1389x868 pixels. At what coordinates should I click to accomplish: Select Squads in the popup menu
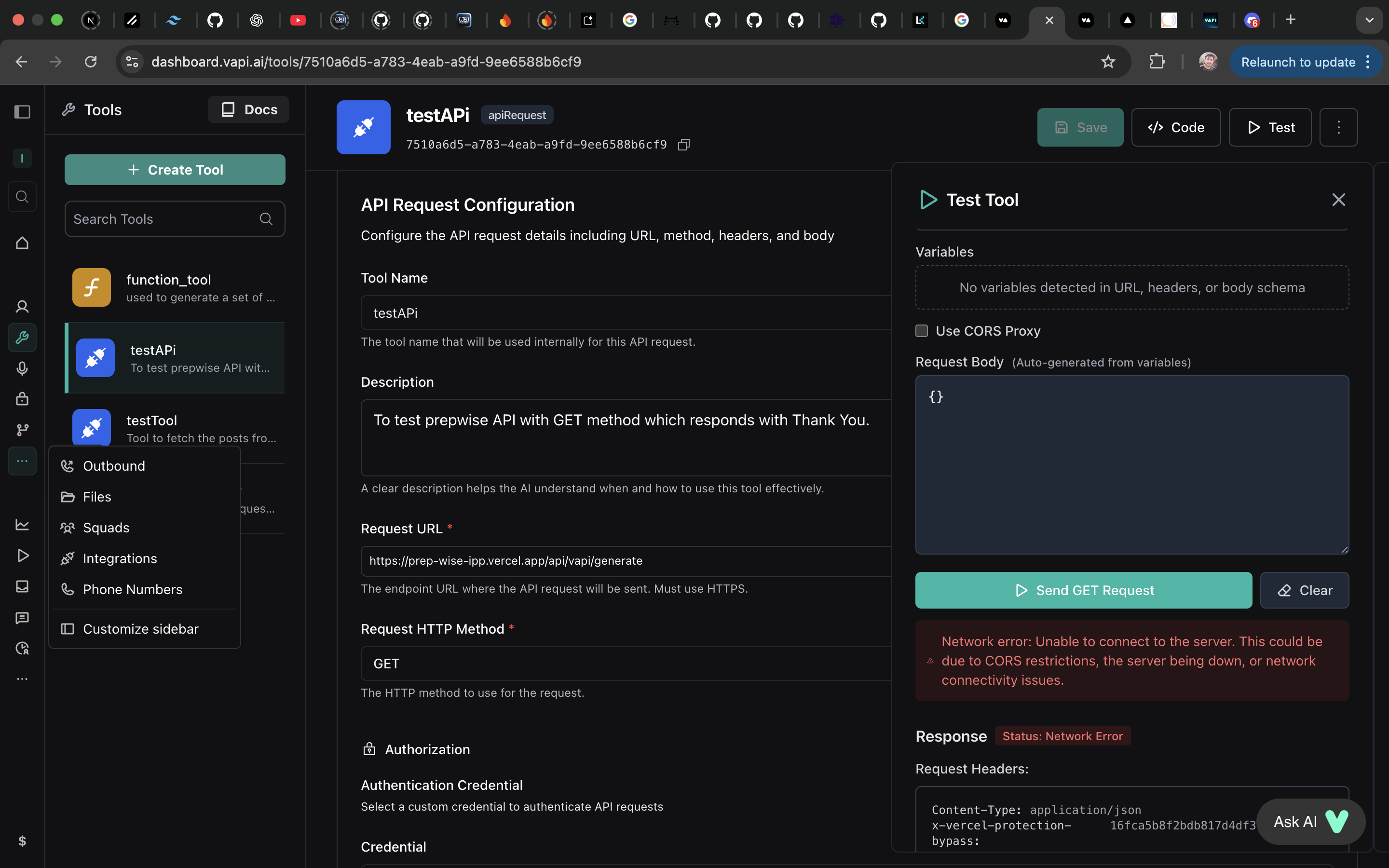pyautogui.click(x=145, y=528)
